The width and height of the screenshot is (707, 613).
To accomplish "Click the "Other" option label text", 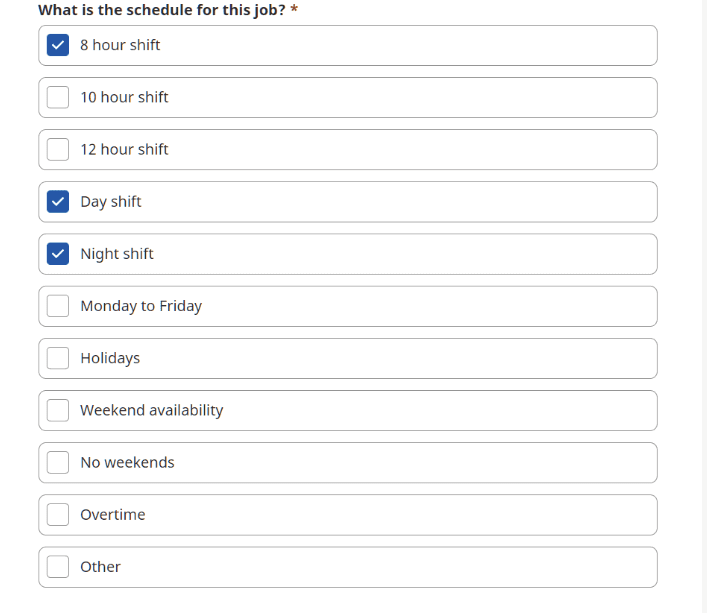I will coord(100,566).
